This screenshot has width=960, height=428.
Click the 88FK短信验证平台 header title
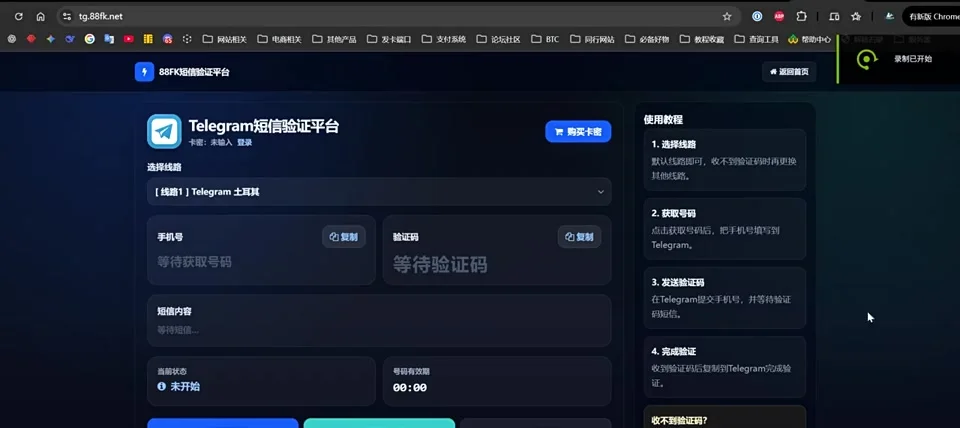point(194,72)
